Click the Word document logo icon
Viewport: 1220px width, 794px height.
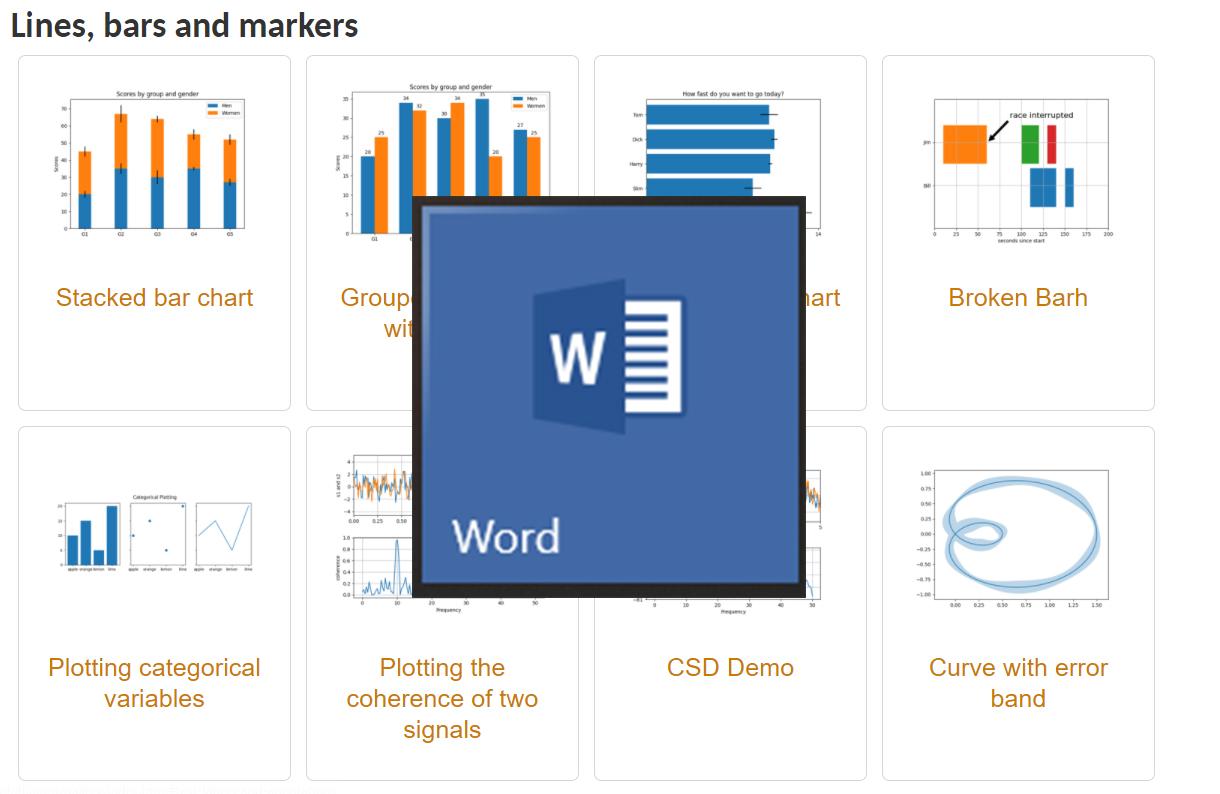point(609,356)
